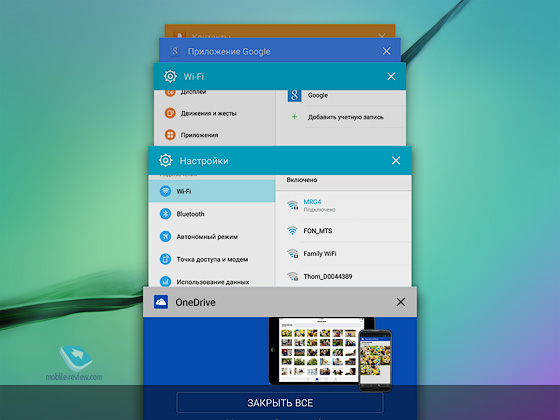Select the Family WiFi network

(x=344, y=254)
